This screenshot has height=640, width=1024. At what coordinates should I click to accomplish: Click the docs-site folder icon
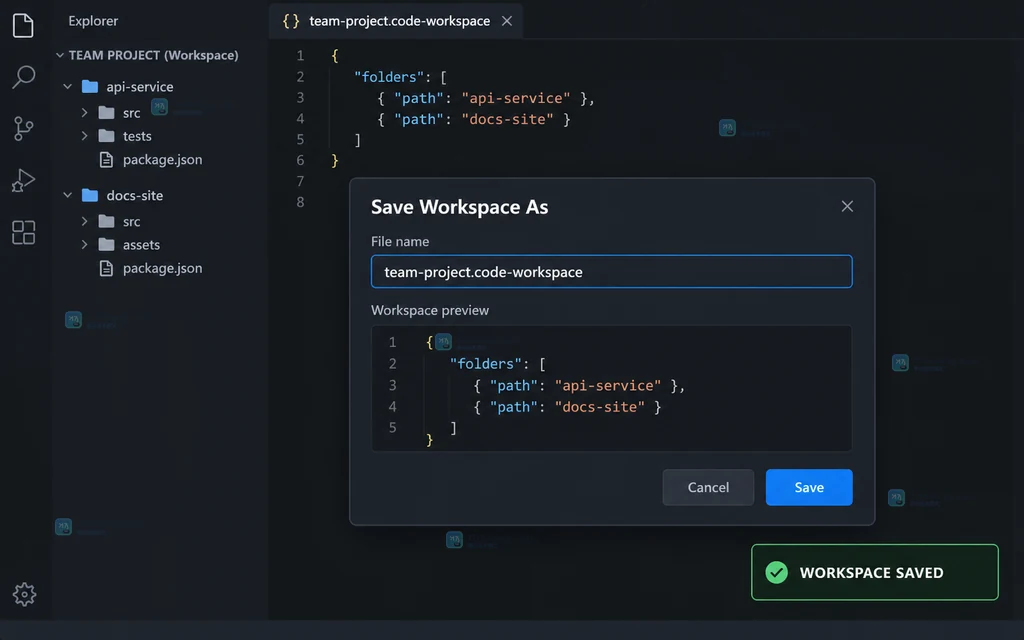[x=90, y=195]
